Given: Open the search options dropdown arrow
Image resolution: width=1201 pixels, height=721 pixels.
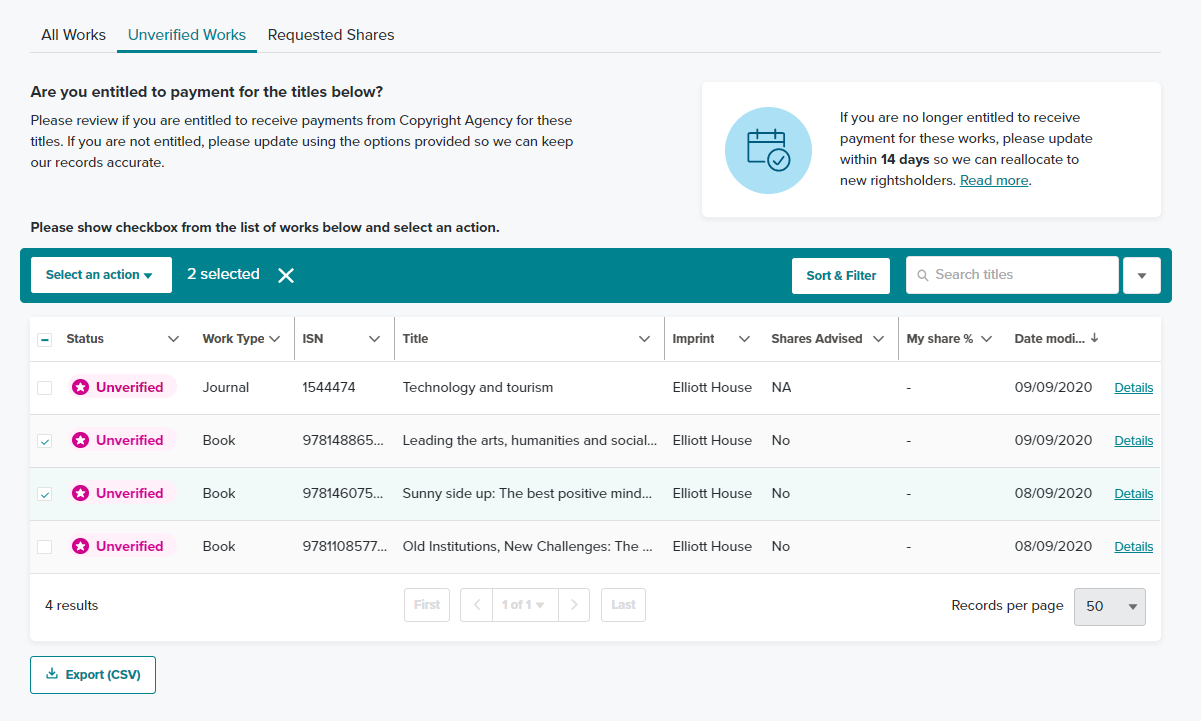Looking at the screenshot, I should coord(1142,275).
